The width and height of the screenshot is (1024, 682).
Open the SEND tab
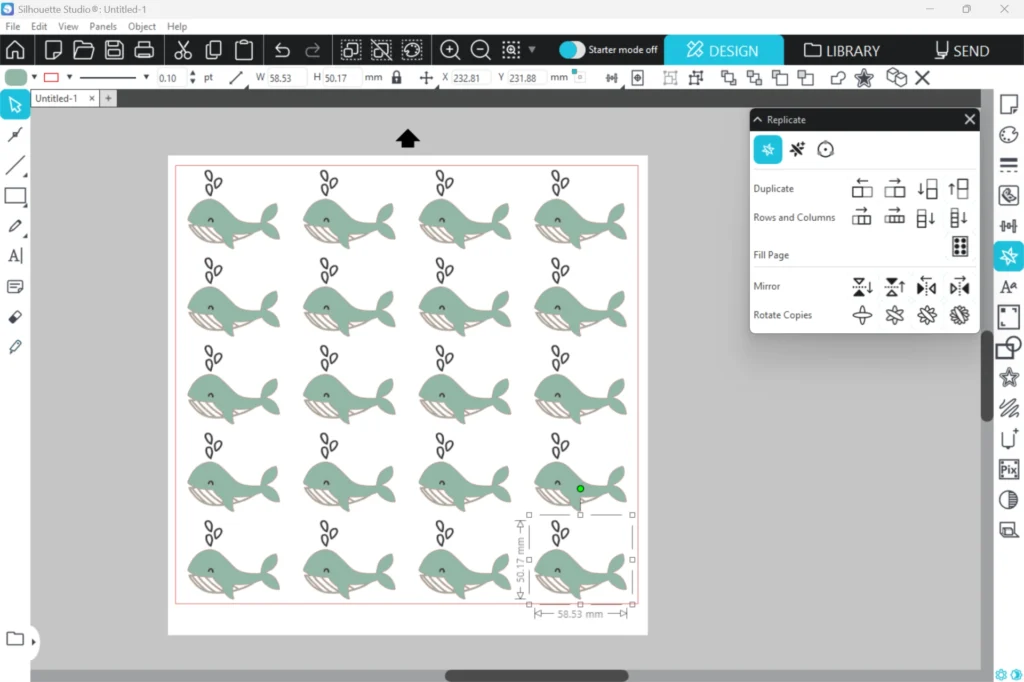(x=961, y=50)
